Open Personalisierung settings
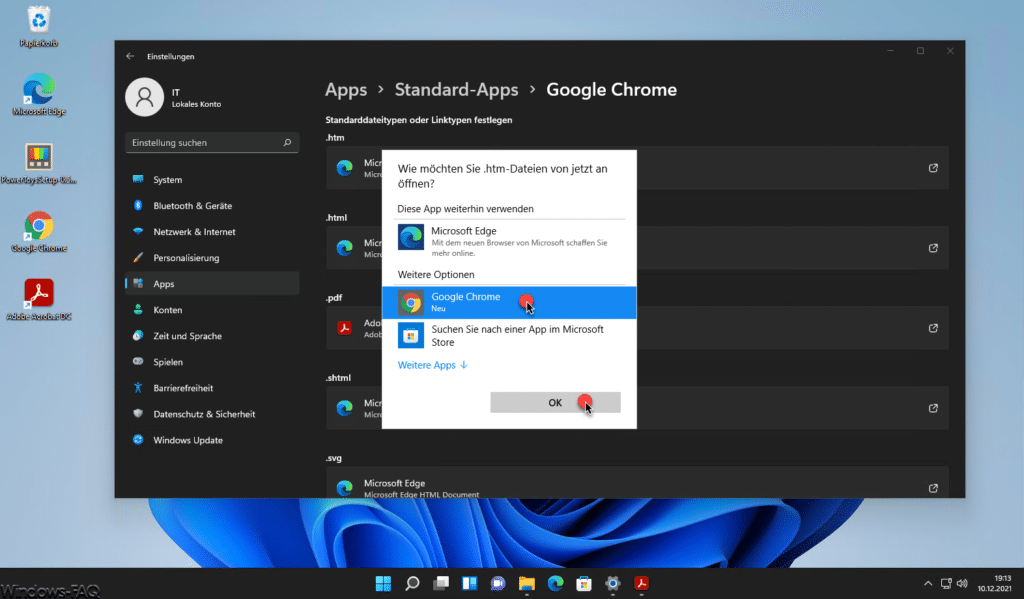 [x=212, y=258]
